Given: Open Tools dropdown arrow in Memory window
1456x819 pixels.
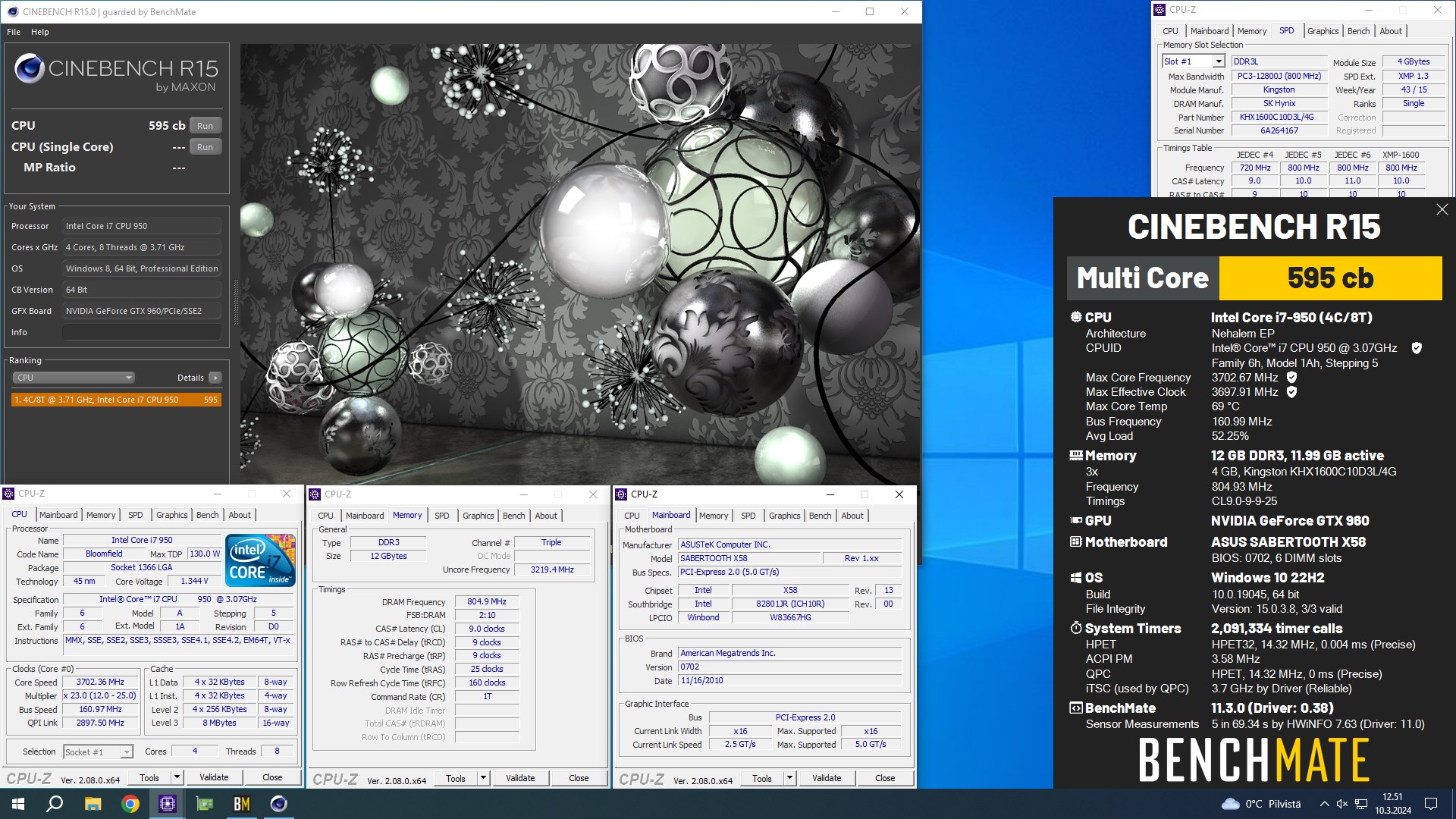Looking at the screenshot, I should point(483,778).
